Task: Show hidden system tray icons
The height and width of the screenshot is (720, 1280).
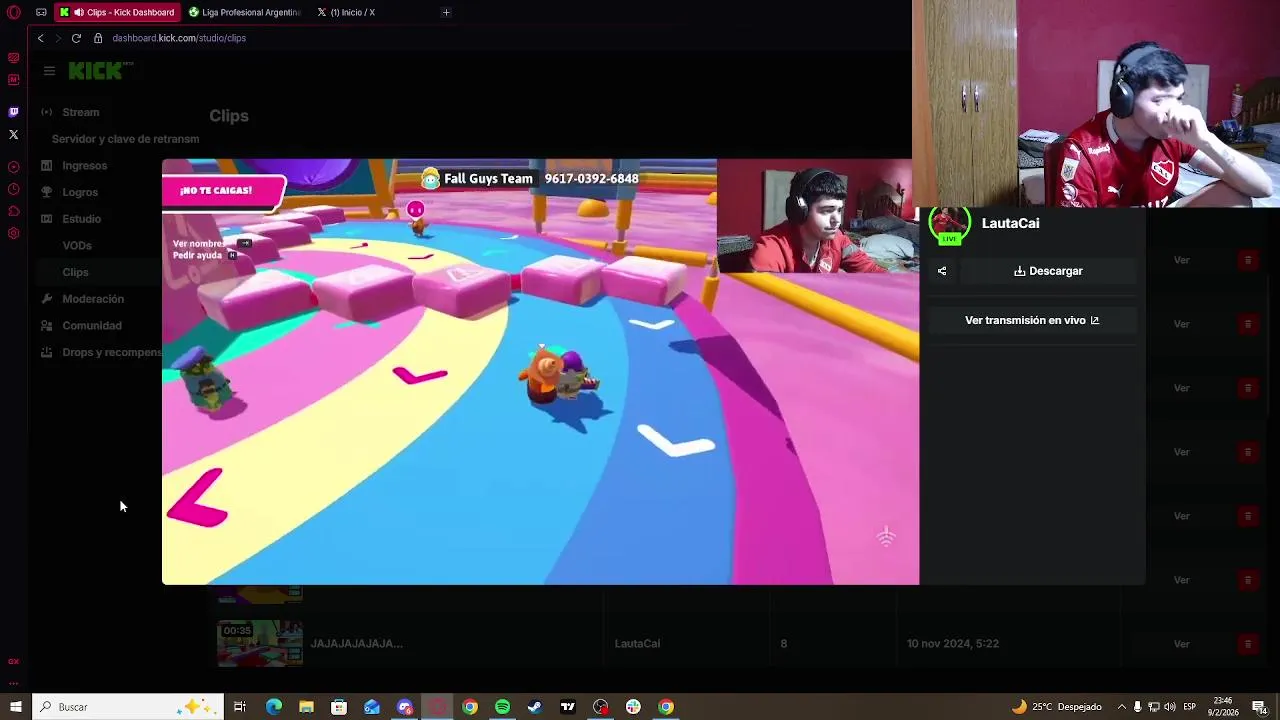Action: (1121, 707)
